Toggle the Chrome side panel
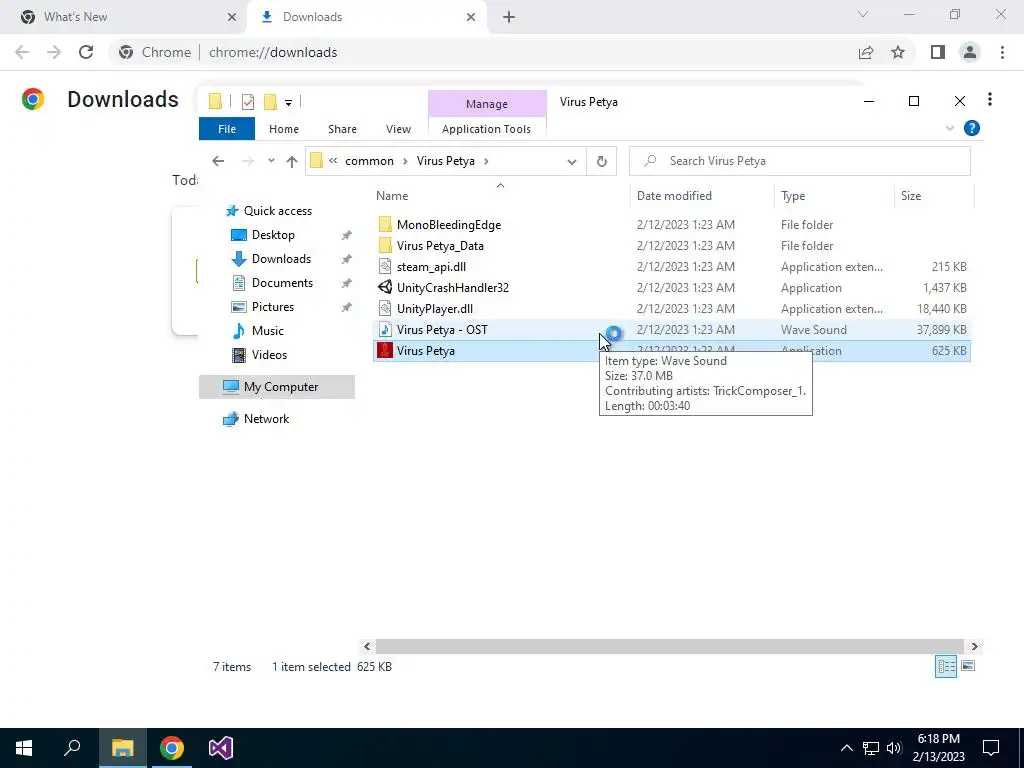The width and height of the screenshot is (1024, 768). (x=938, y=52)
